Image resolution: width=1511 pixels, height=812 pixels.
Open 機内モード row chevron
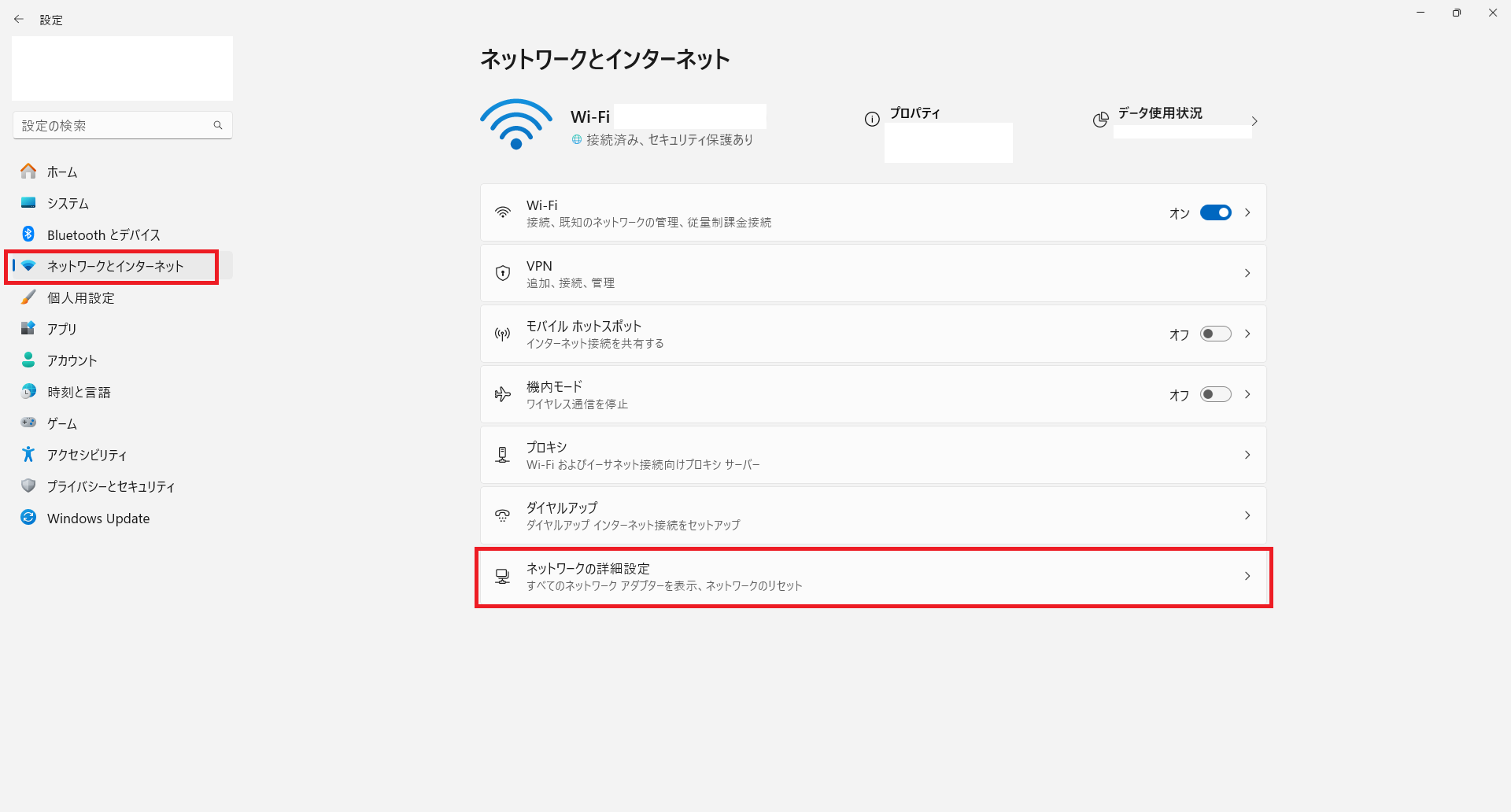(1247, 394)
